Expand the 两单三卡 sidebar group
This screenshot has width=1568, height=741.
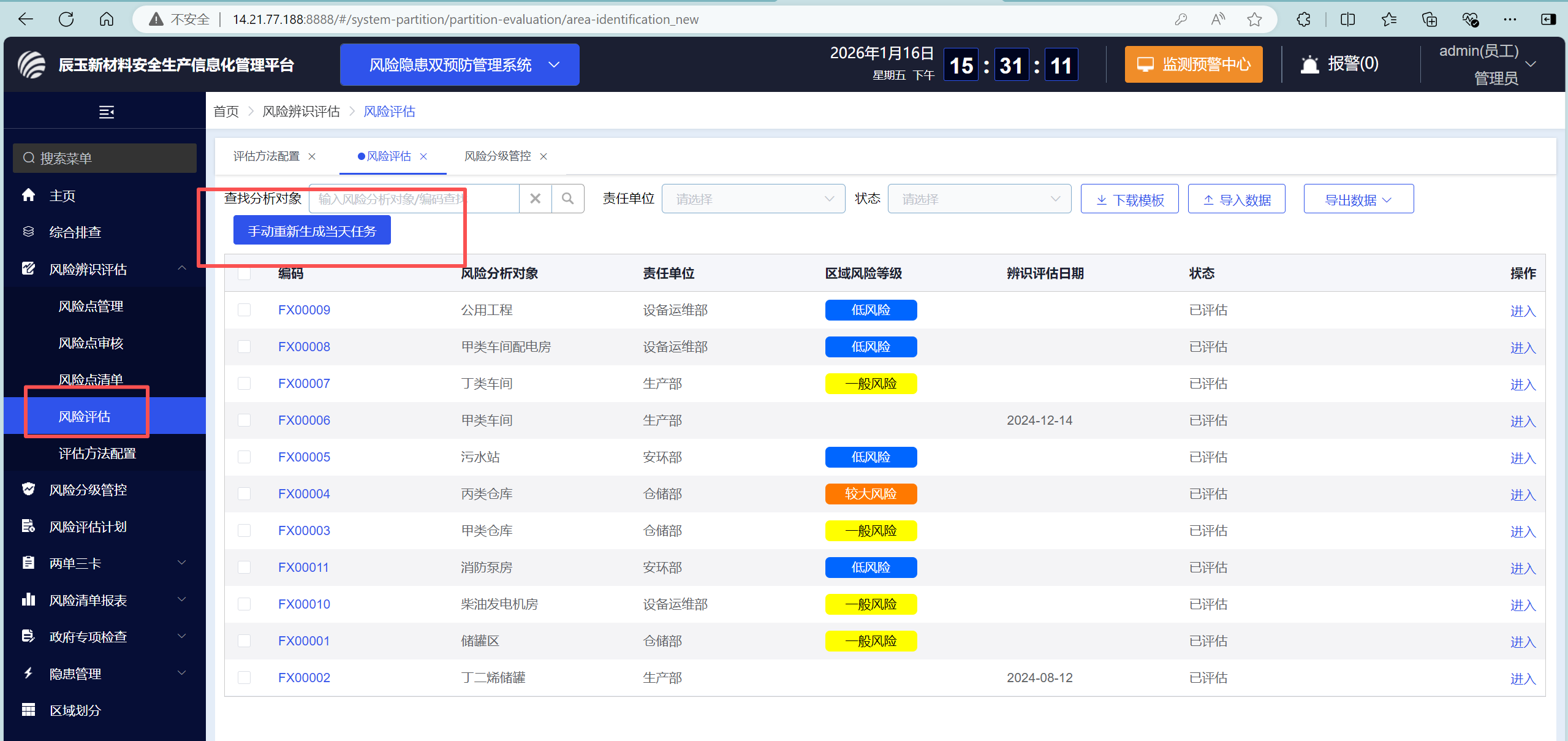click(105, 563)
